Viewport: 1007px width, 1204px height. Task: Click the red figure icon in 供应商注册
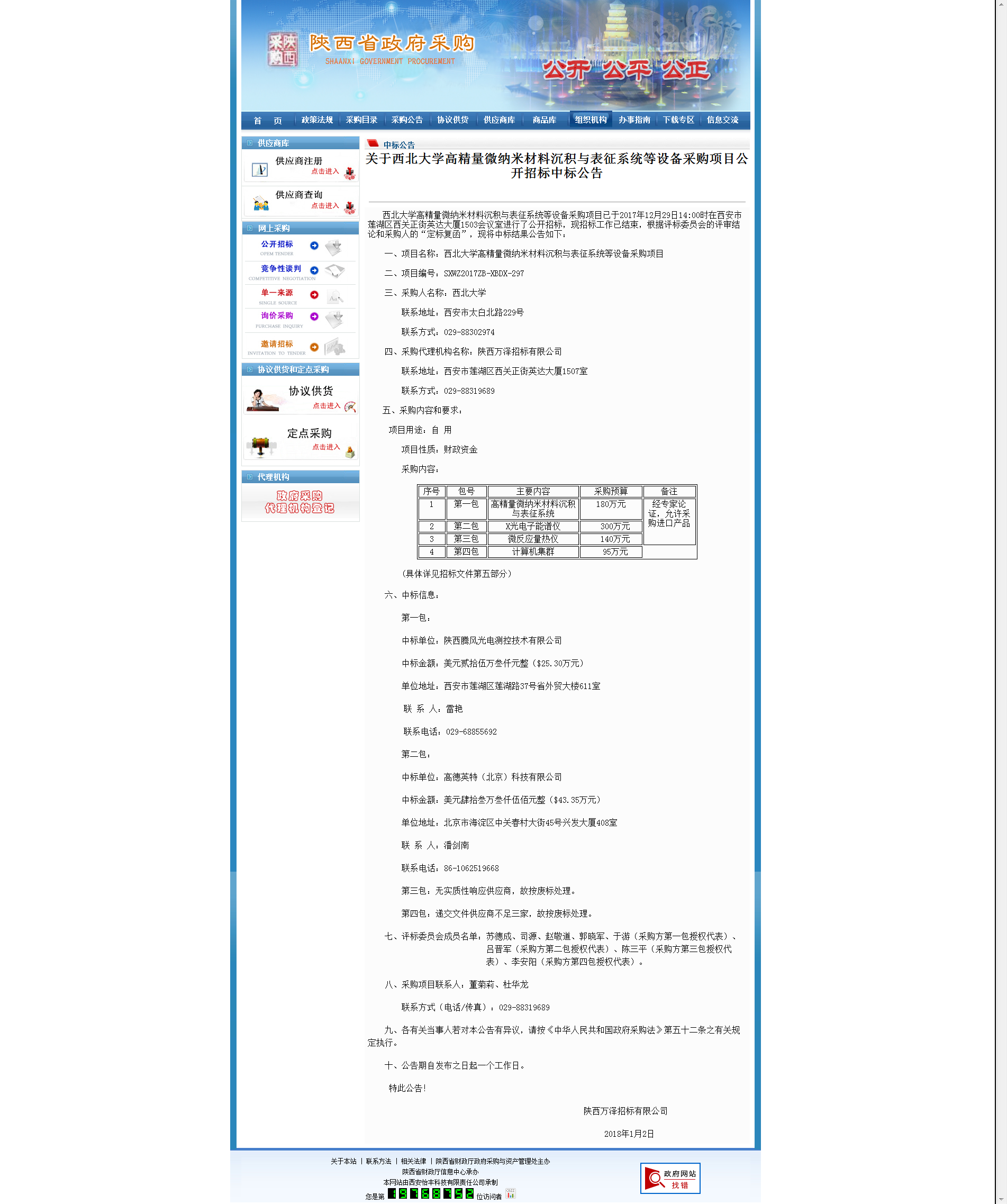coord(349,173)
